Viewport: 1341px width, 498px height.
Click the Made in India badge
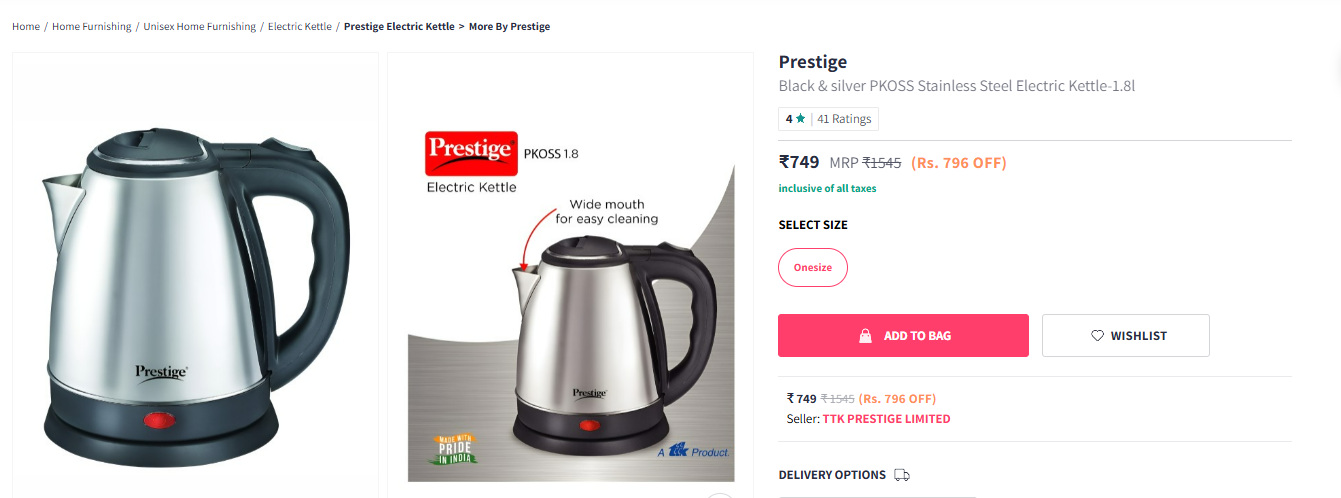click(x=455, y=449)
